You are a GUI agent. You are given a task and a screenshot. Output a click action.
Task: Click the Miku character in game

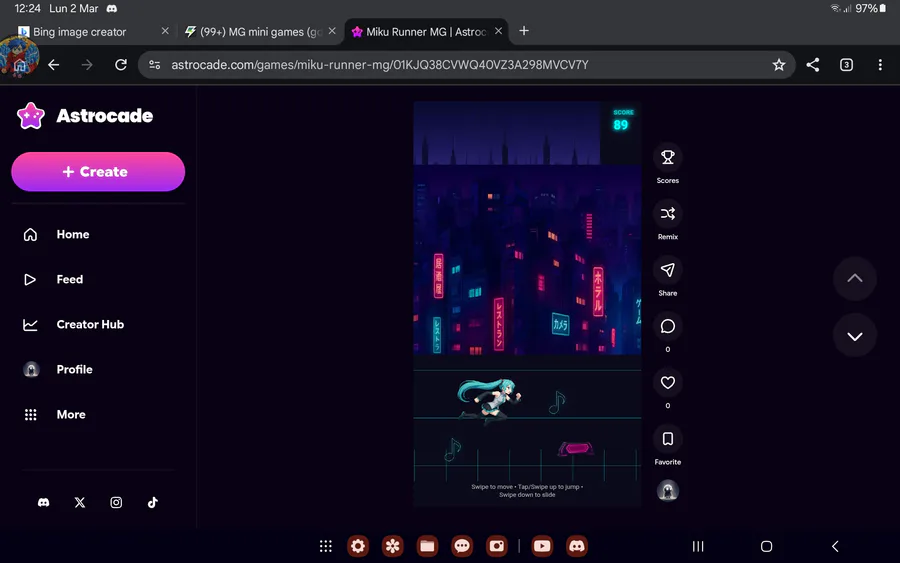pos(489,400)
